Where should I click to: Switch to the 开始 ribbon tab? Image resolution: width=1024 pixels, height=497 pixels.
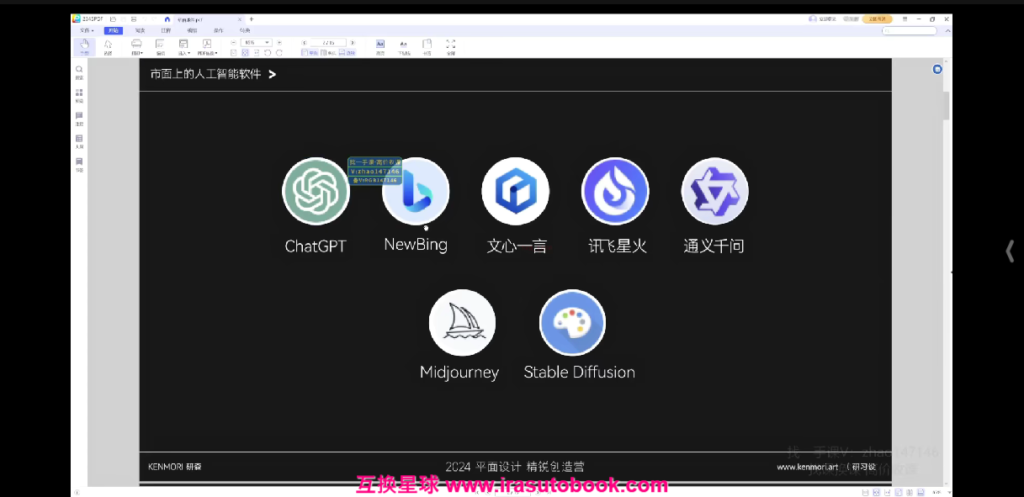(x=113, y=31)
